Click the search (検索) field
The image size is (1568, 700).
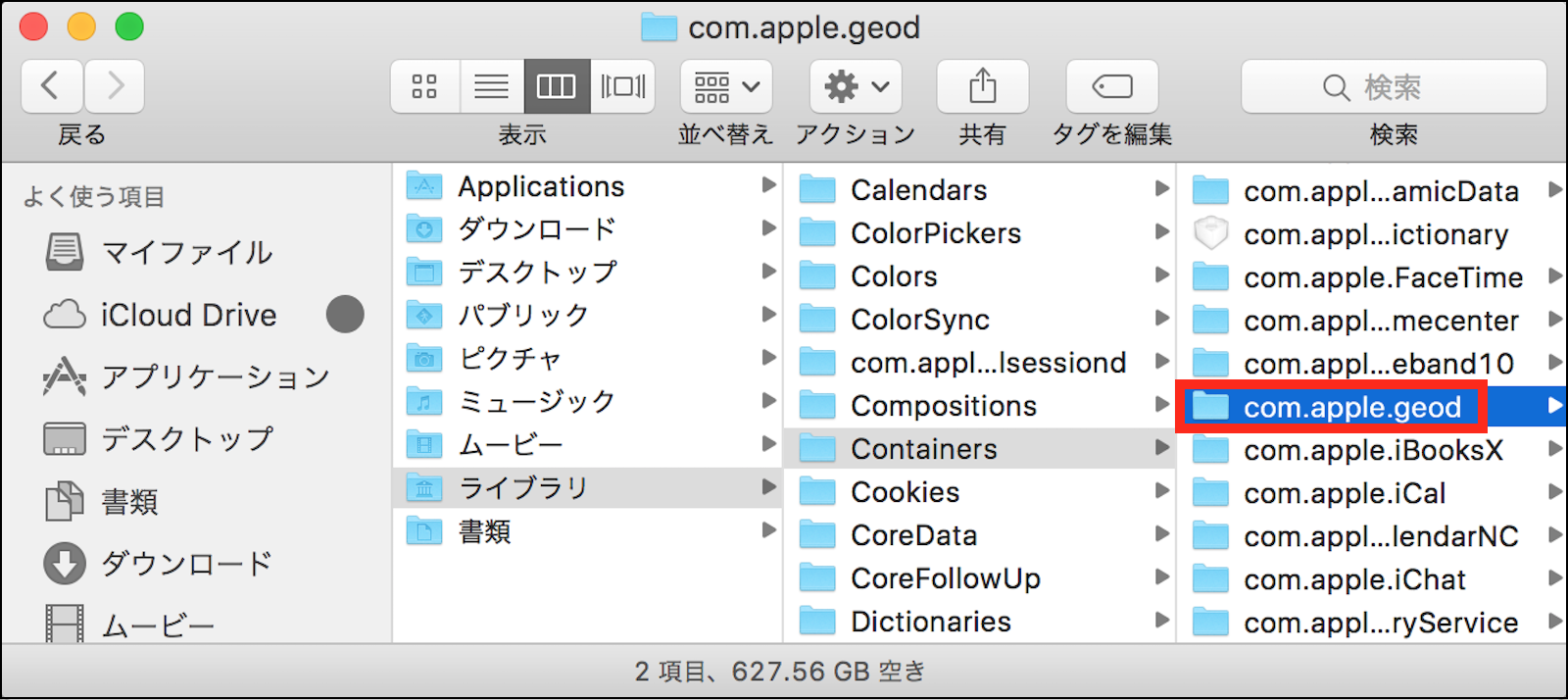click(1393, 87)
